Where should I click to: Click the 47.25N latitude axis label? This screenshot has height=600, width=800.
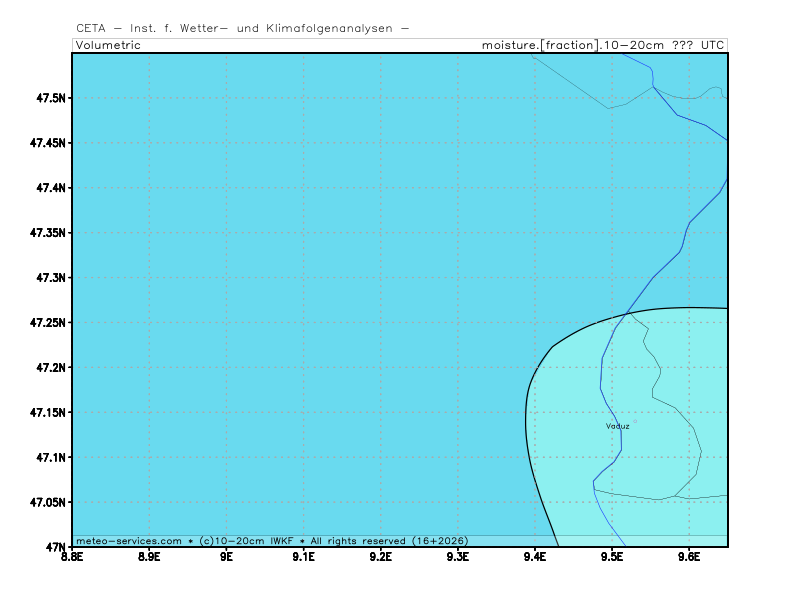point(47,323)
